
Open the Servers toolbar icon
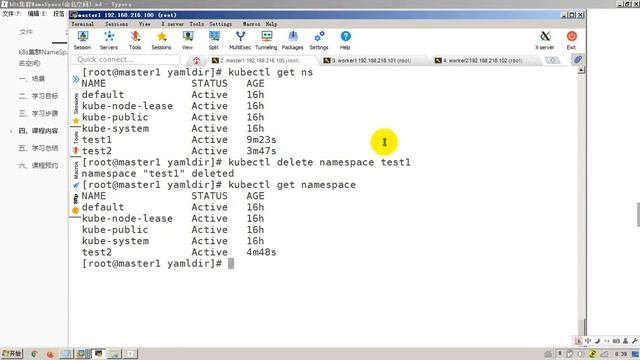click(109, 40)
